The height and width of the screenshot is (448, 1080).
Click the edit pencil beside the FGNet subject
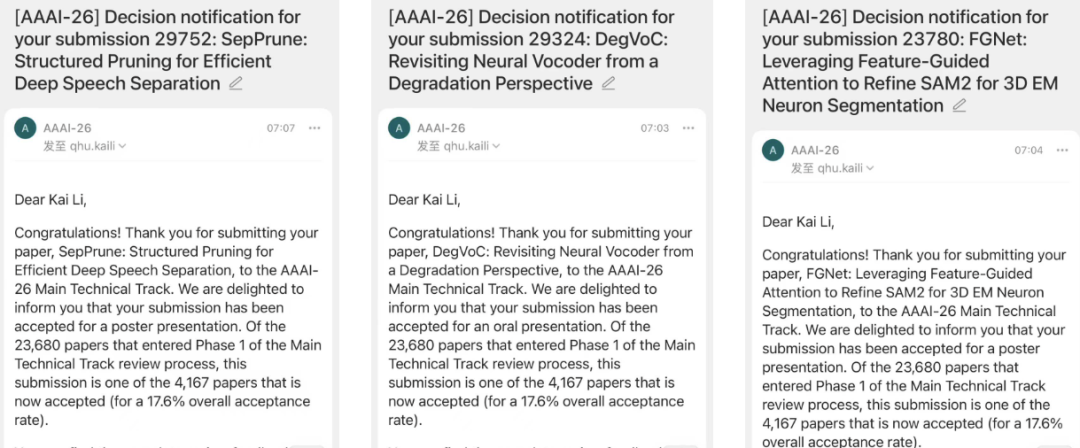[x=959, y=106]
